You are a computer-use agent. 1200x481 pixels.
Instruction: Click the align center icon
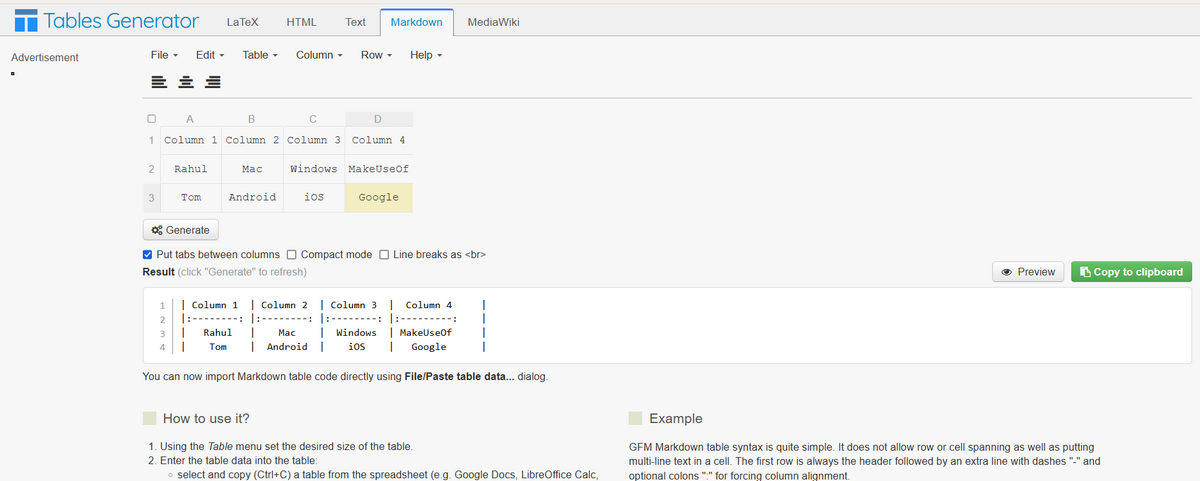tap(186, 82)
